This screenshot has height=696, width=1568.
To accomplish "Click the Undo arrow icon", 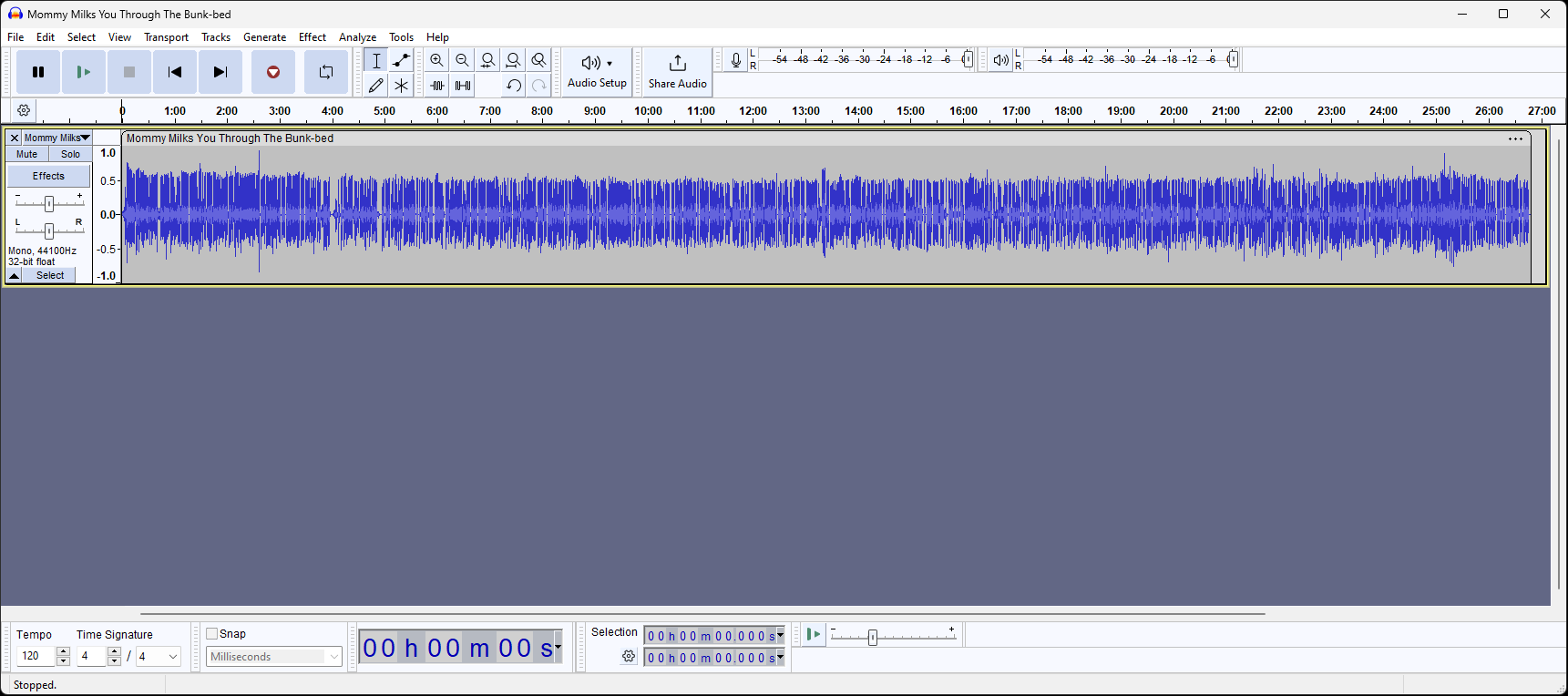I will [514, 86].
